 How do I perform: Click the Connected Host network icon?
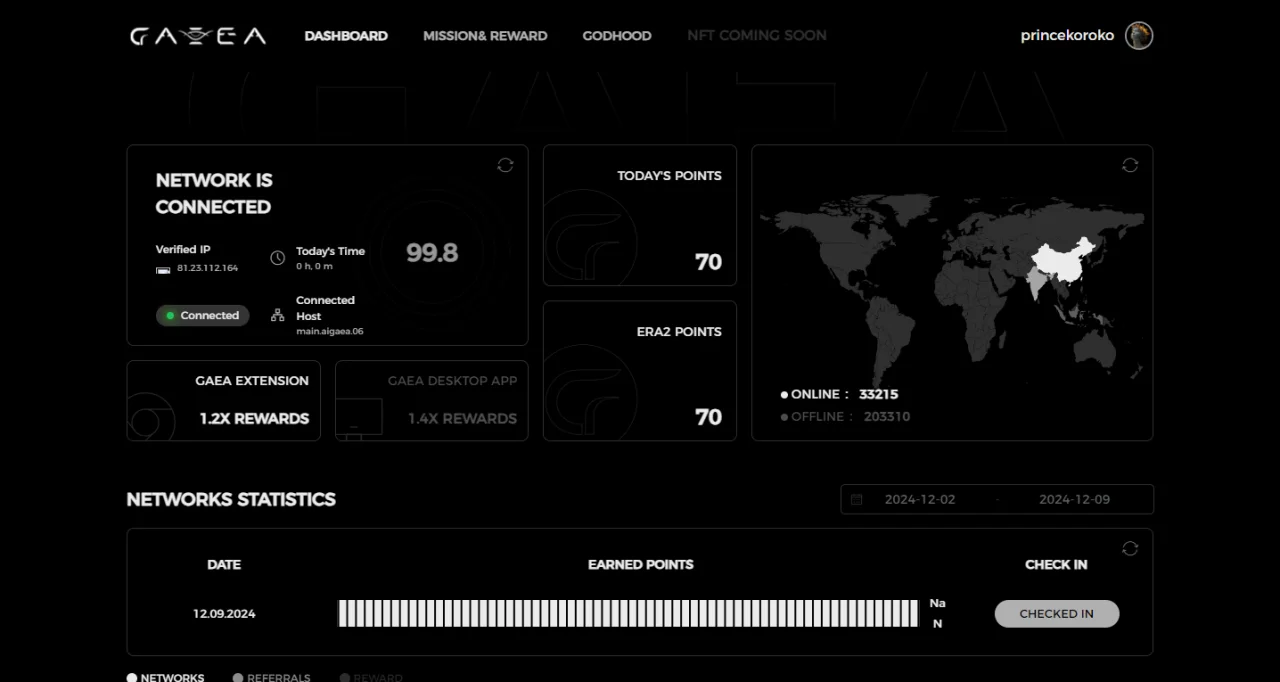278,315
